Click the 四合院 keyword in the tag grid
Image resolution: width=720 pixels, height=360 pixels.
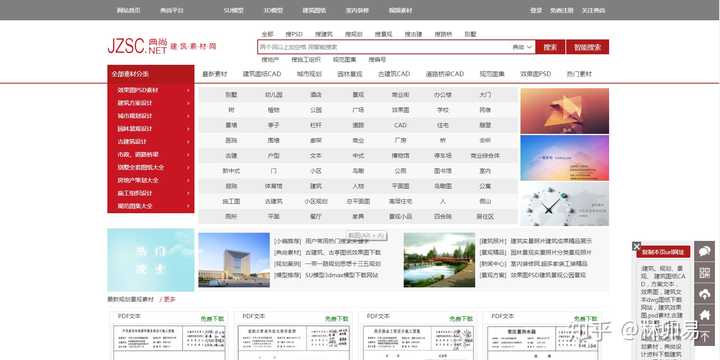click(443, 216)
